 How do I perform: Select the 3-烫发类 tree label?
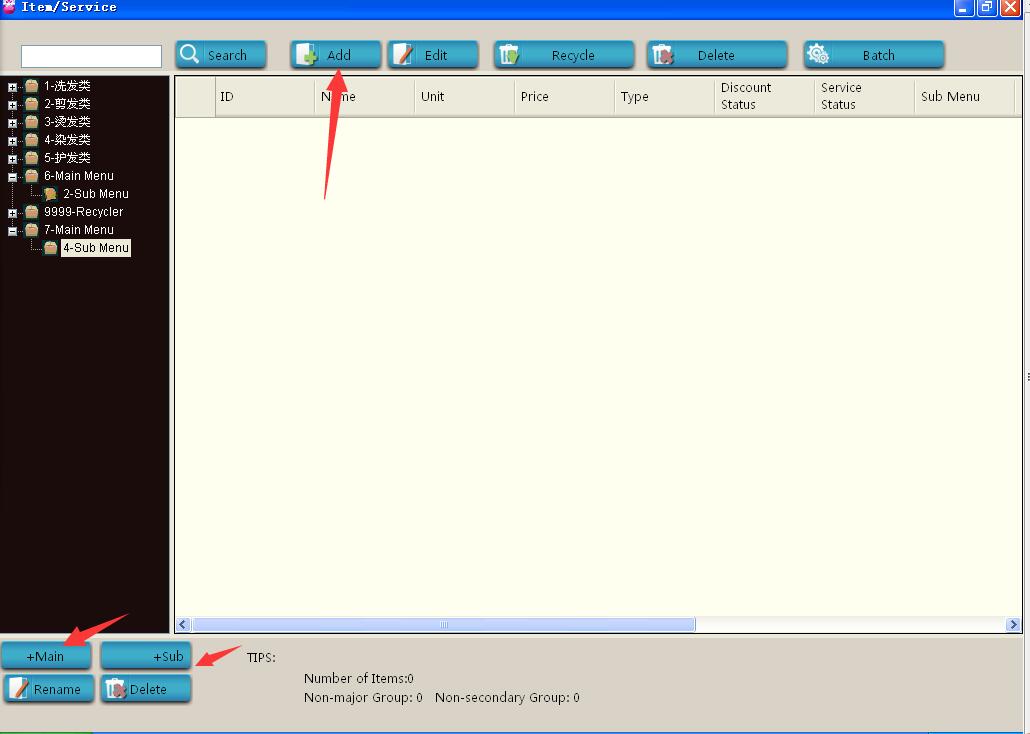67,122
